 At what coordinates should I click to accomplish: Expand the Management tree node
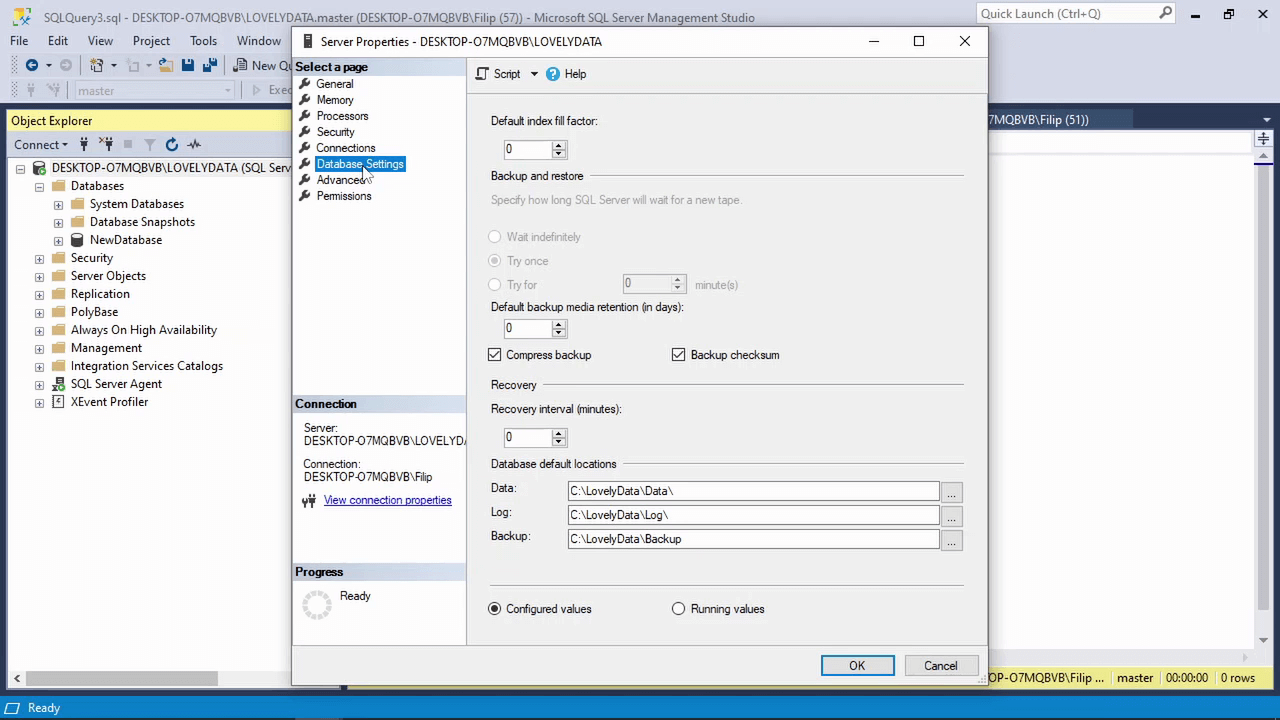(x=39, y=349)
